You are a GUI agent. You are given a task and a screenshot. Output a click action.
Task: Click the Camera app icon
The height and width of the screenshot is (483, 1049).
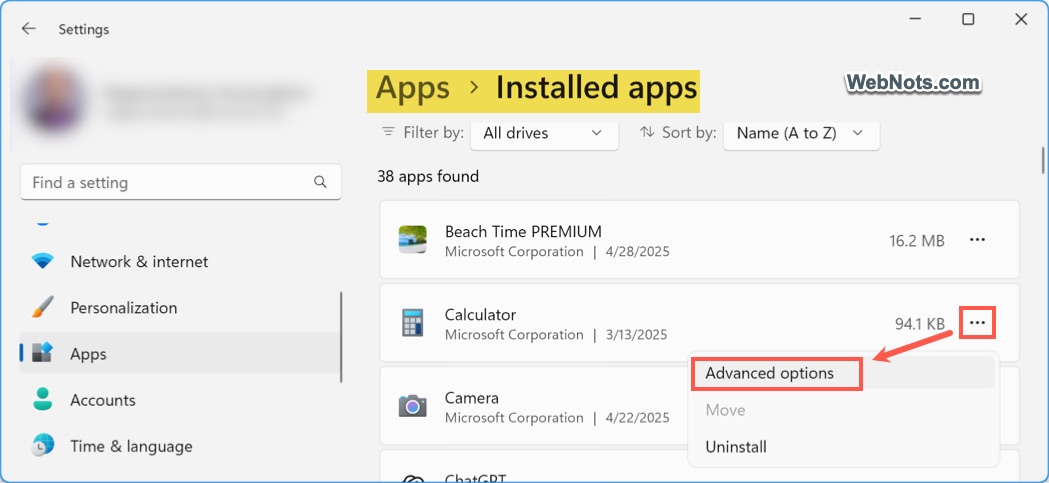pyautogui.click(x=413, y=405)
